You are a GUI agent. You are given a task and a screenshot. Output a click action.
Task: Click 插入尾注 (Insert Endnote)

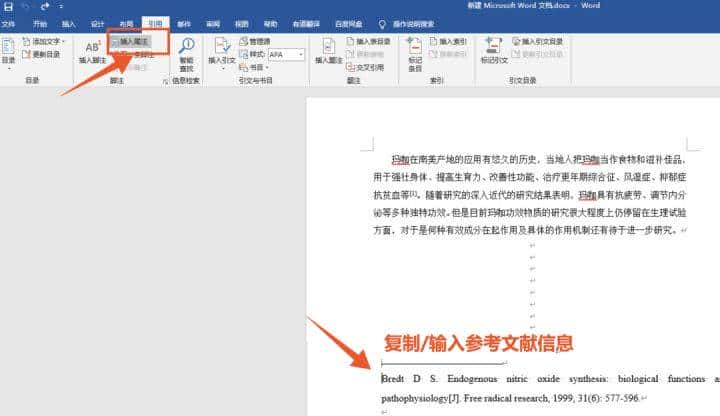pos(130,41)
